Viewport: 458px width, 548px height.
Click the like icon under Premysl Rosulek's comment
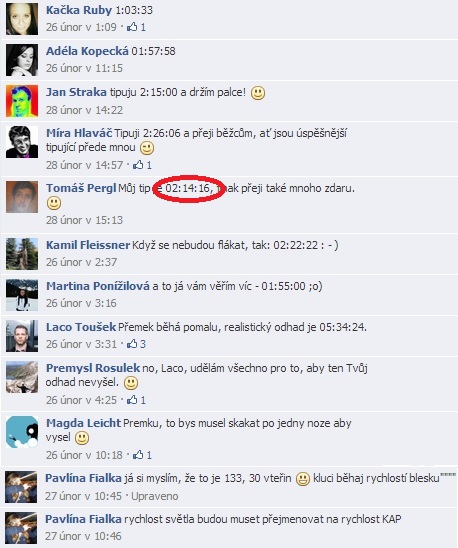click(x=132, y=399)
